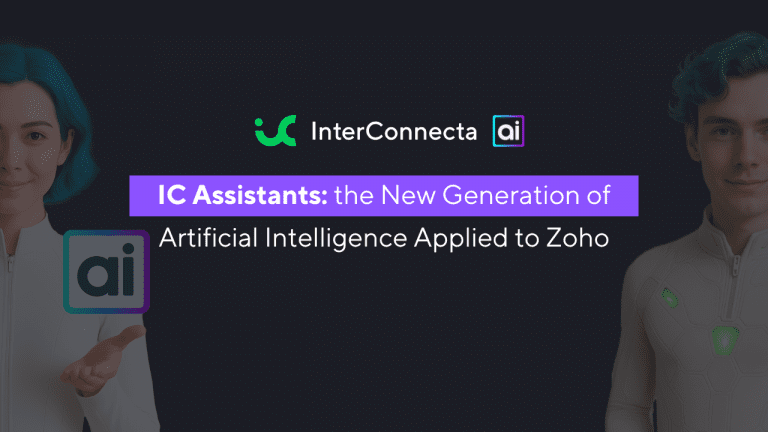
Task: Click the word "Artificial" in the subtitle
Action: point(209,238)
